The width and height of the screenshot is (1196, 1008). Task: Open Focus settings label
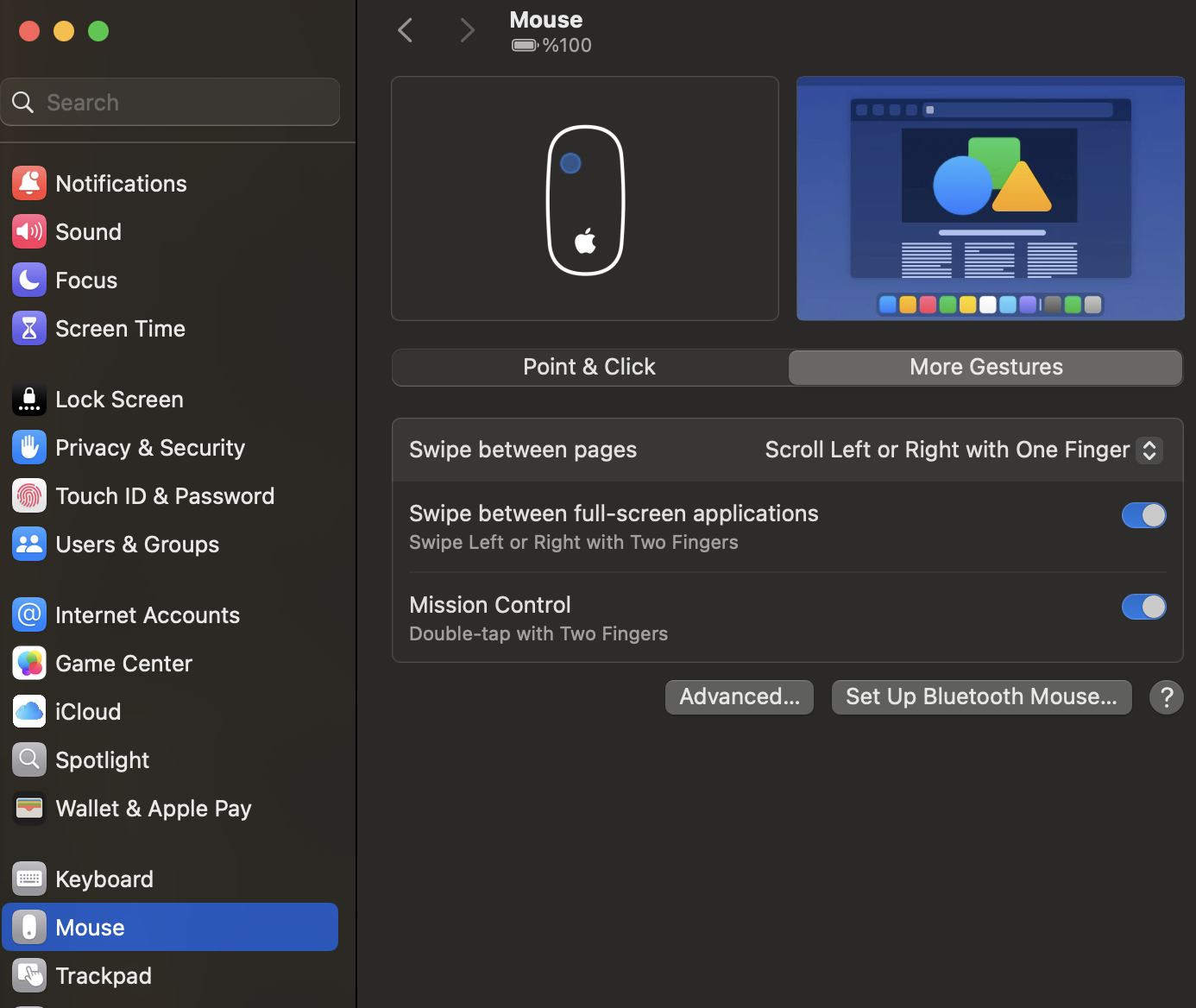point(86,280)
